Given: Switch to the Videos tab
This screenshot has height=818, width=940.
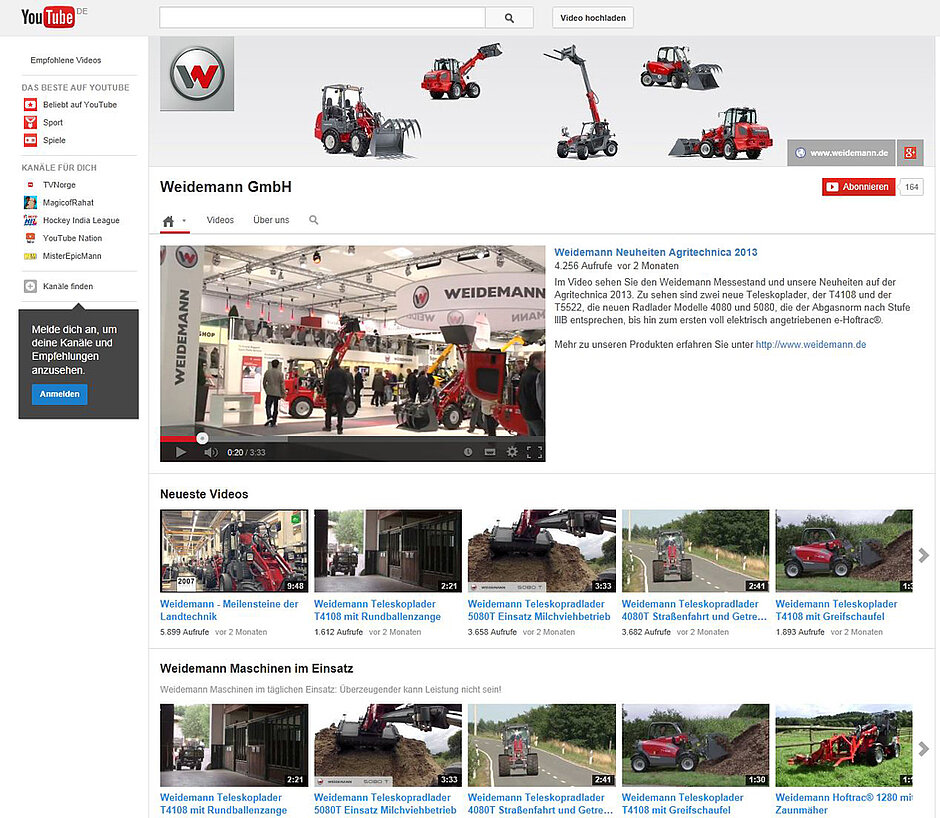Looking at the screenshot, I should (220, 220).
